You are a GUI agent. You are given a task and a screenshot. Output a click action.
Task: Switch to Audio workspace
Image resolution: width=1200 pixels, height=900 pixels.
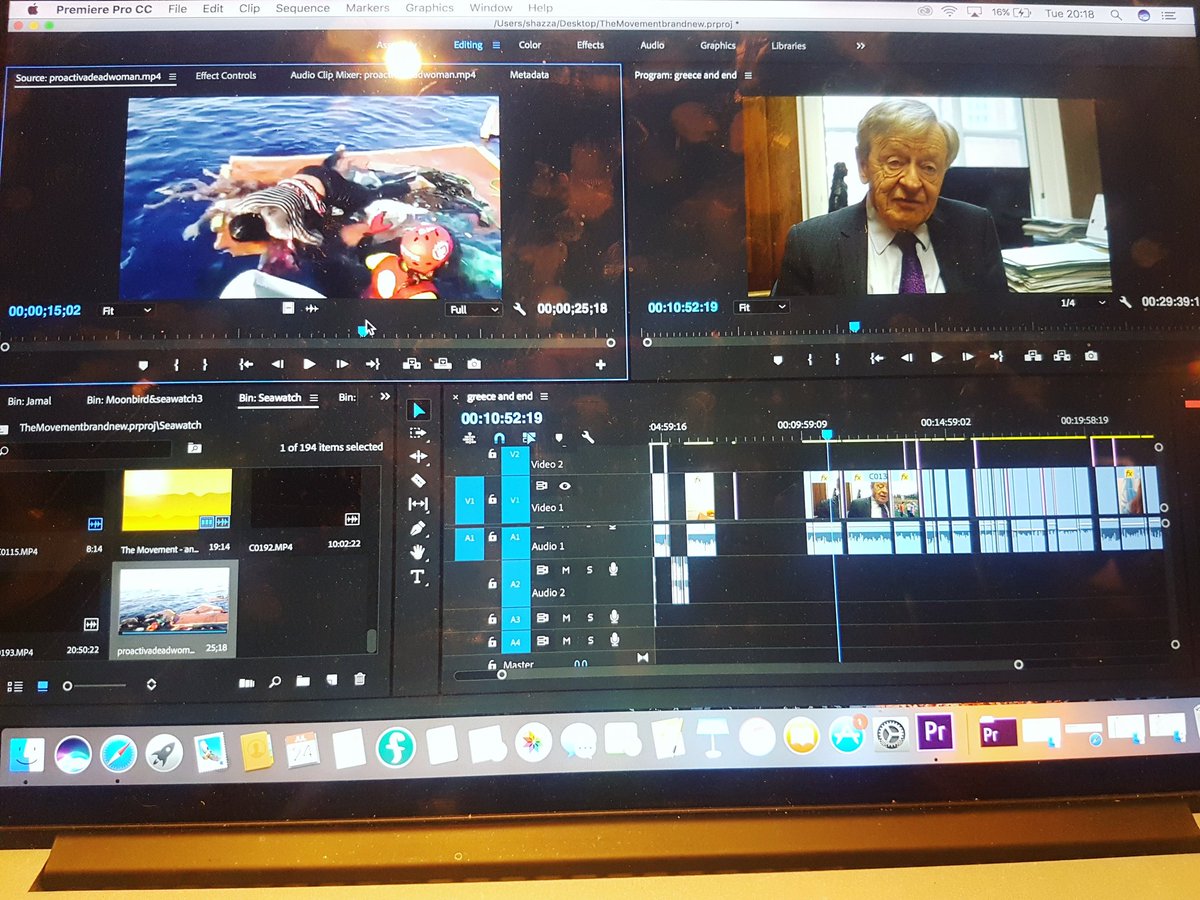[x=652, y=45]
